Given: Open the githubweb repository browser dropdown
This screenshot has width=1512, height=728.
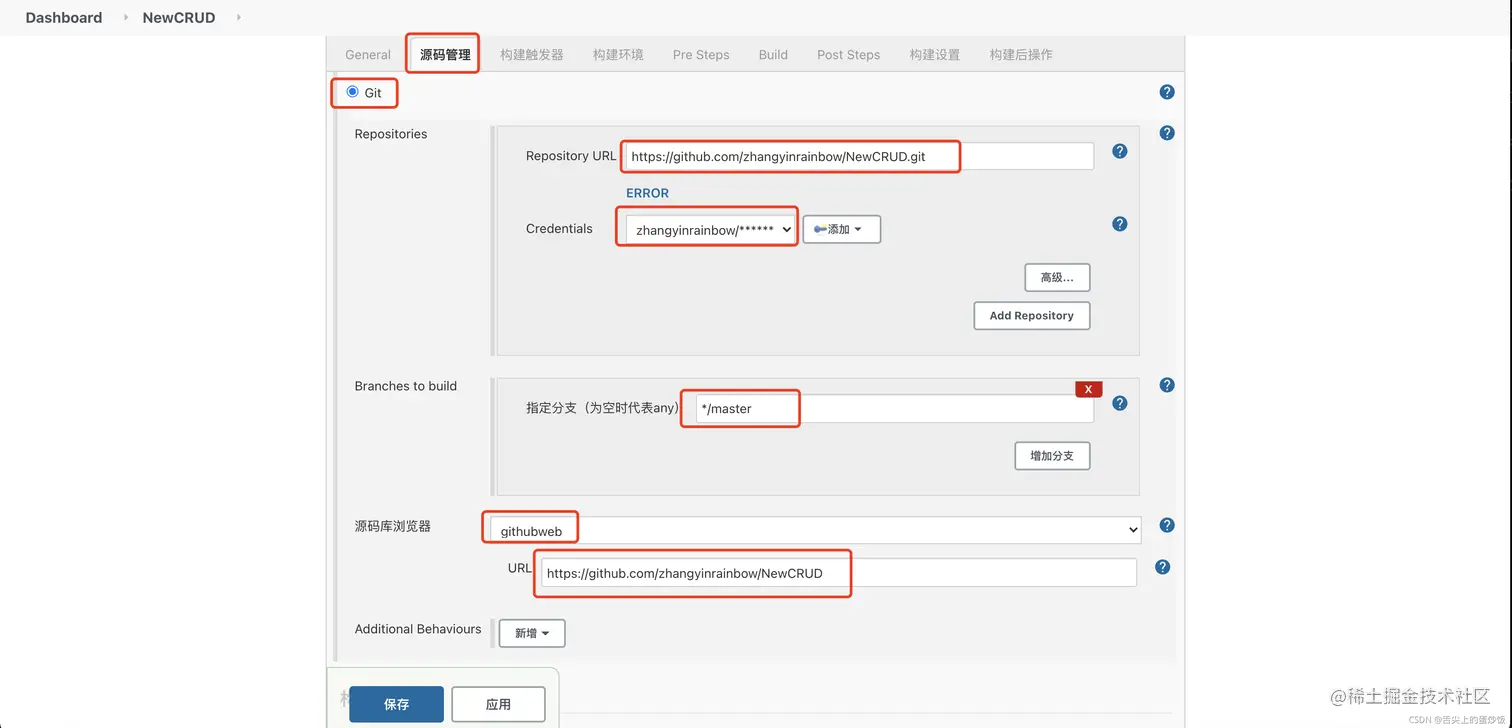Looking at the screenshot, I should 815,530.
